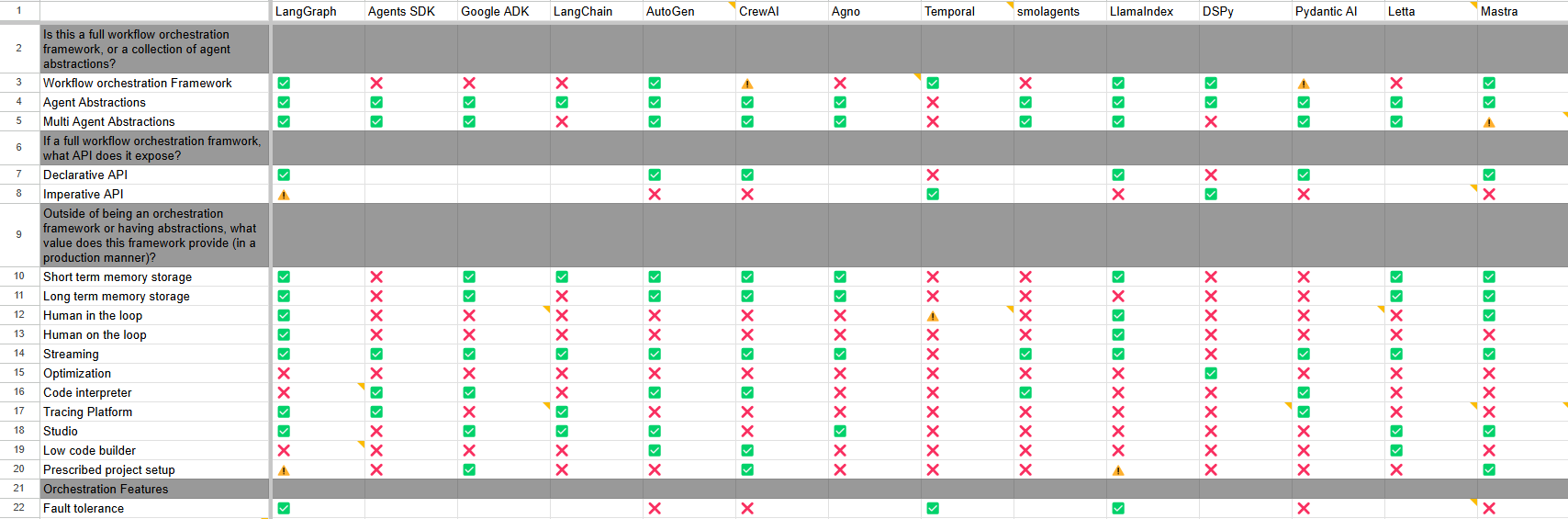Screen dimensions: 1568x519
Task: Select the 'Fault tolerance' row label
Action: point(154,508)
